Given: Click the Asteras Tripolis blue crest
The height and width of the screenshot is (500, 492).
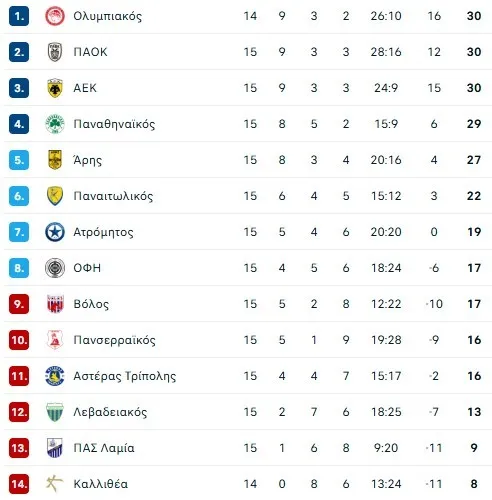Looking at the screenshot, I should 55,376.
